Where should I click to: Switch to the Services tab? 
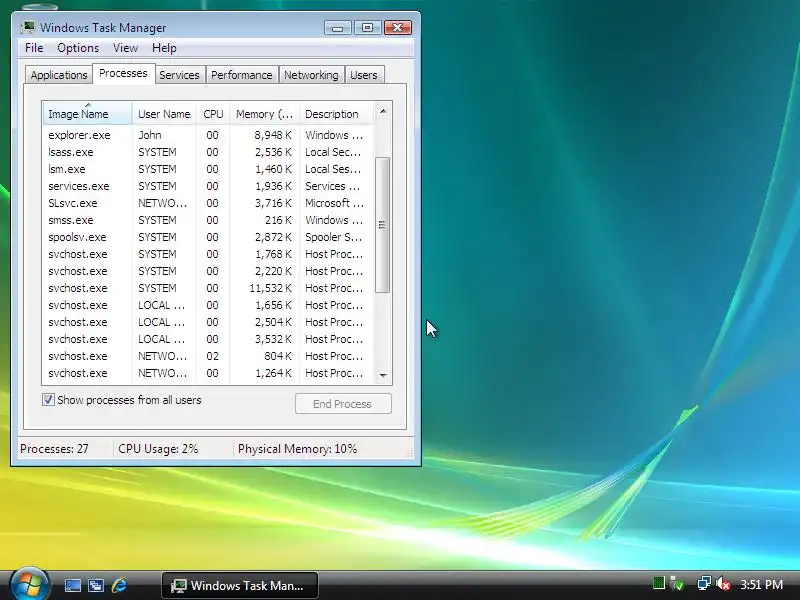(x=179, y=75)
